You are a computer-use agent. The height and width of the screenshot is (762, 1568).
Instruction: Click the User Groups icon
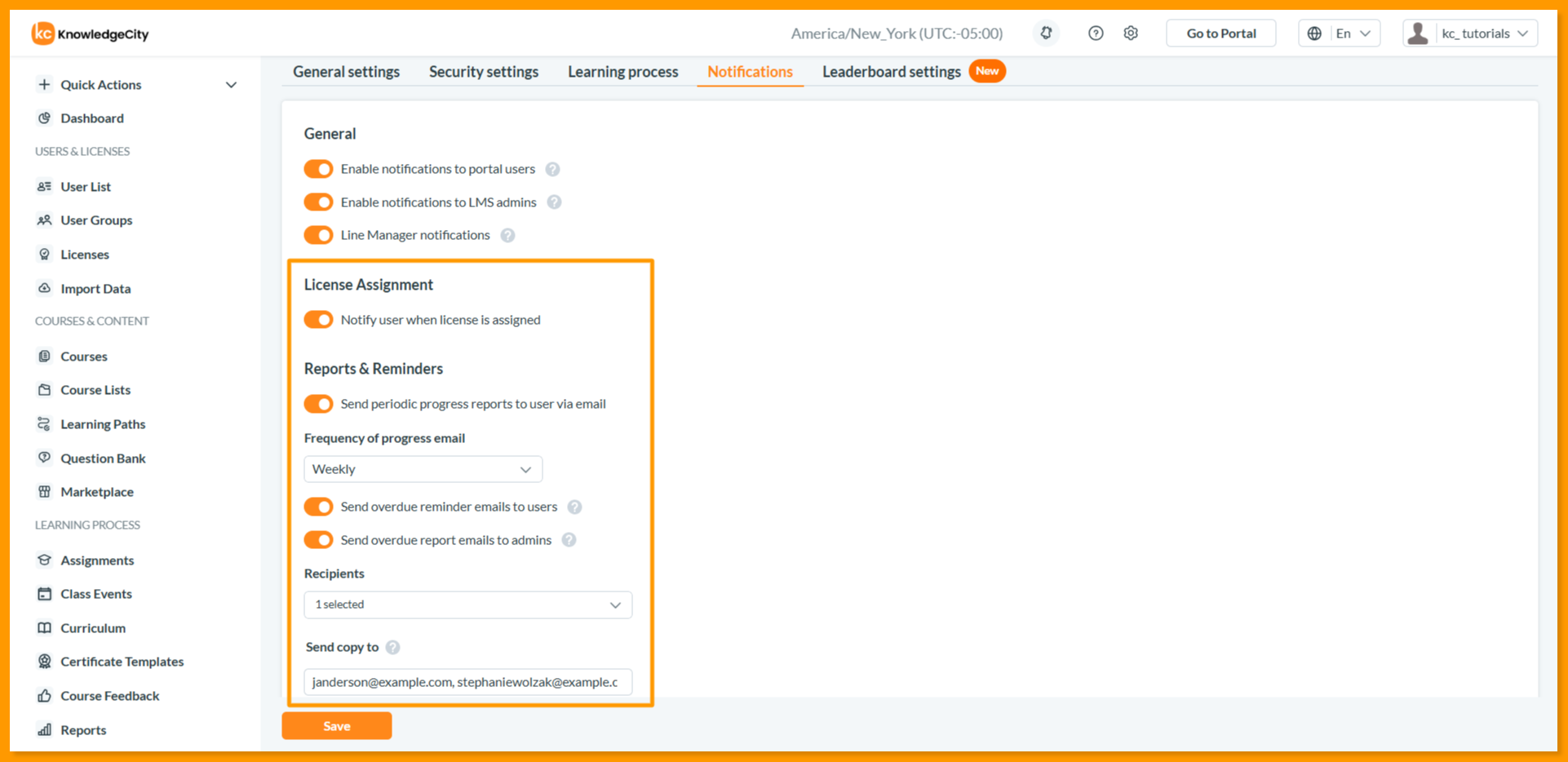tap(45, 220)
